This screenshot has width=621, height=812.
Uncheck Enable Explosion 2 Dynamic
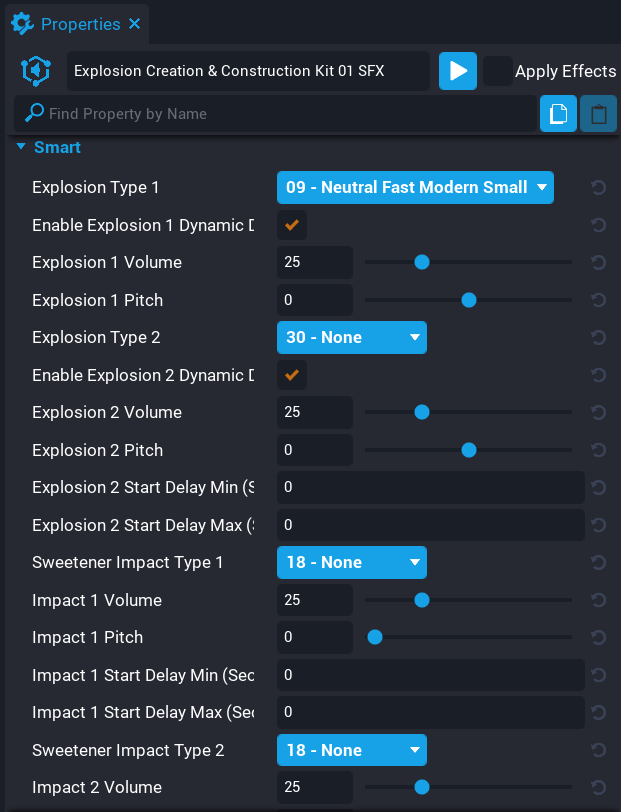point(291,375)
